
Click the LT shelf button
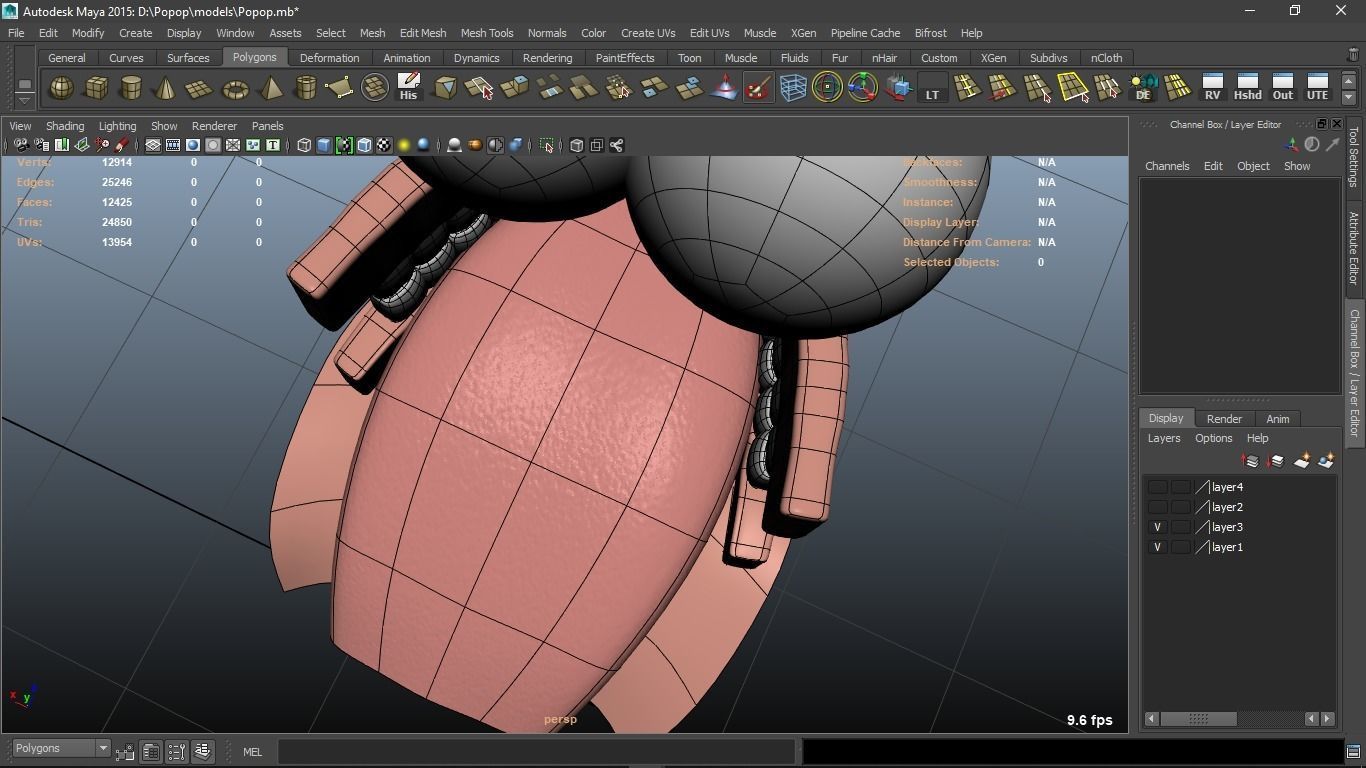[x=932, y=88]
